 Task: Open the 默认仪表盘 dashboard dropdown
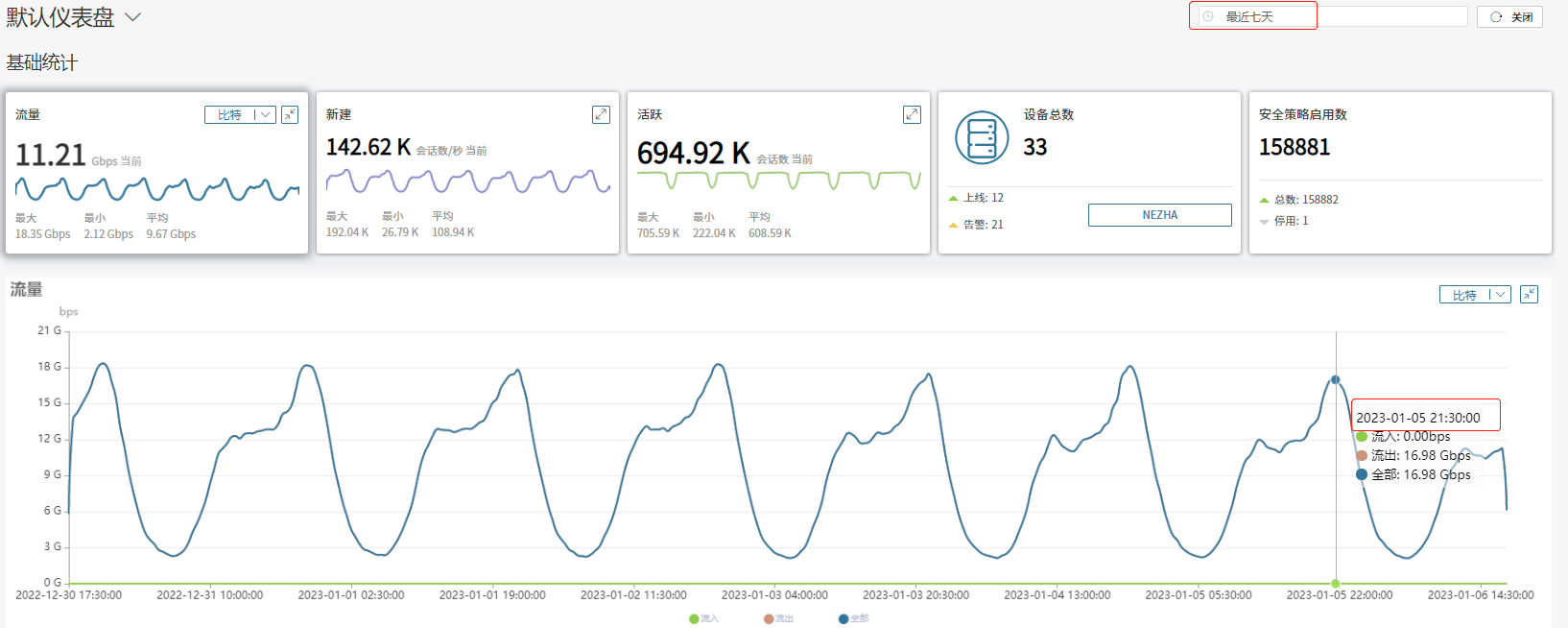point(133,17)
